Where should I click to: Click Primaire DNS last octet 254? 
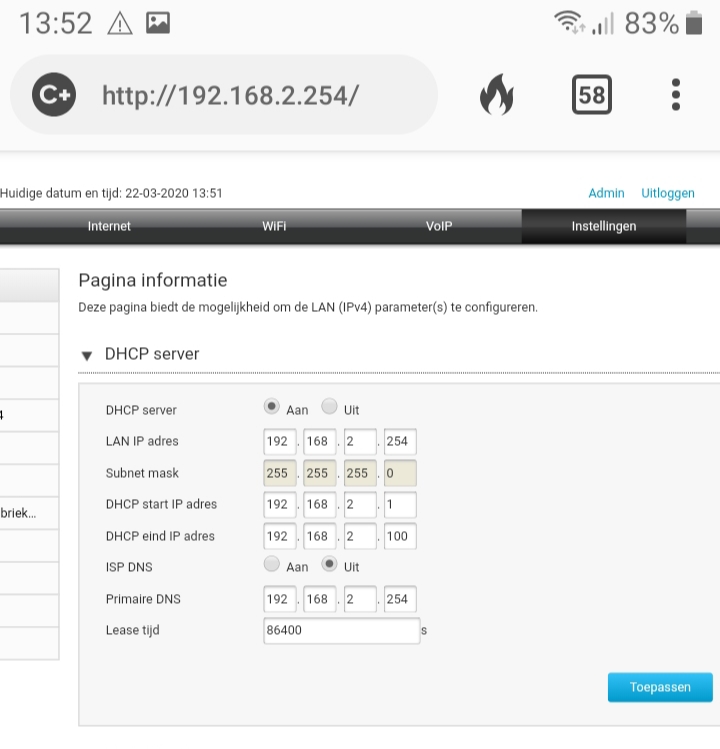point(400,599)
